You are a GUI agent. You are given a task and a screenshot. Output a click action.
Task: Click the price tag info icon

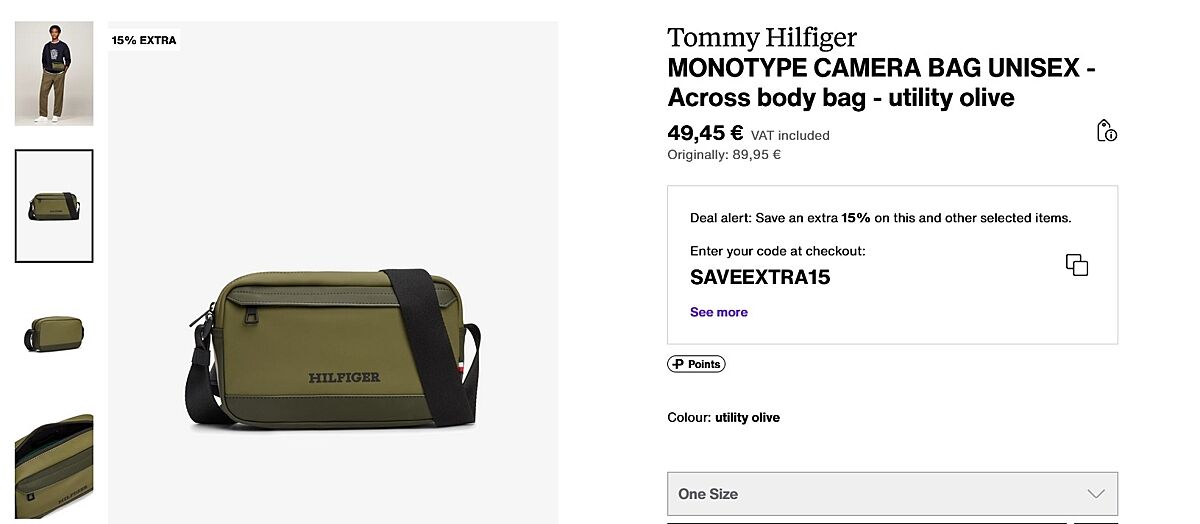pos(1106,131)
